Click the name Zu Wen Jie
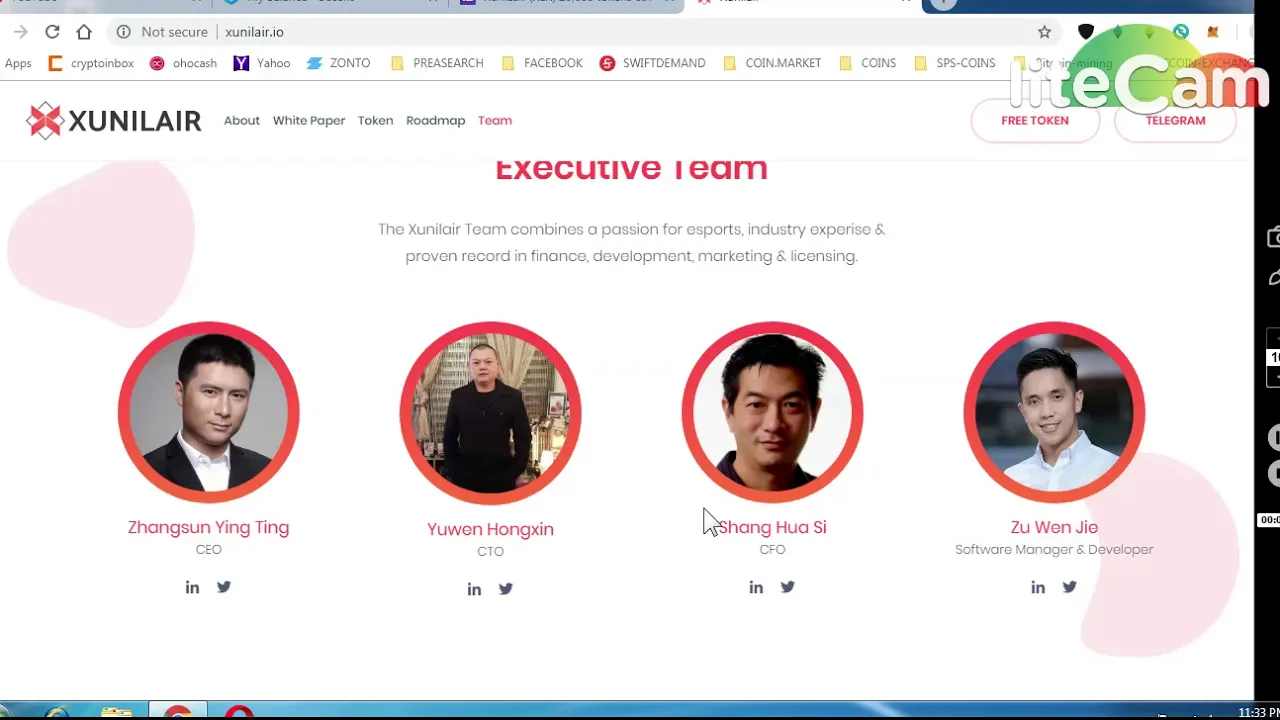Screen dimensions: 1280x720 pos(1054,527)
